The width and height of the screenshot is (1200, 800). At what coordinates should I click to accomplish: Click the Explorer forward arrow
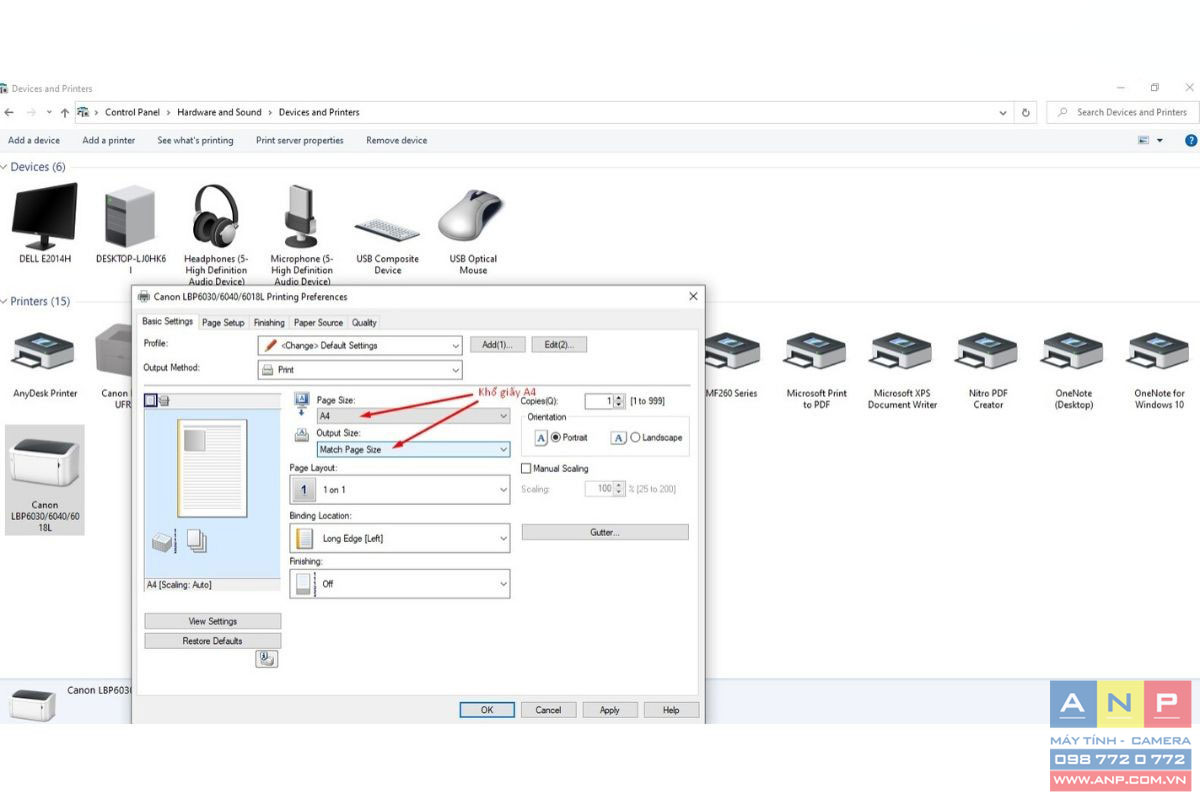[32, 112]
